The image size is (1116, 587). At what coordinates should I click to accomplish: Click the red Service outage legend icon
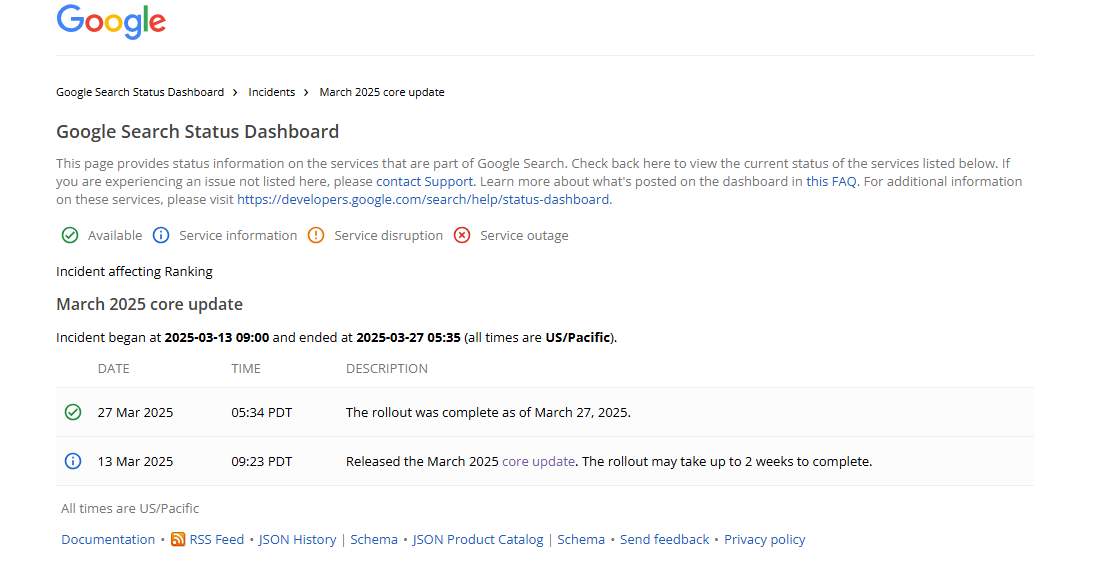pyautogui.click(x=462, y=236)
